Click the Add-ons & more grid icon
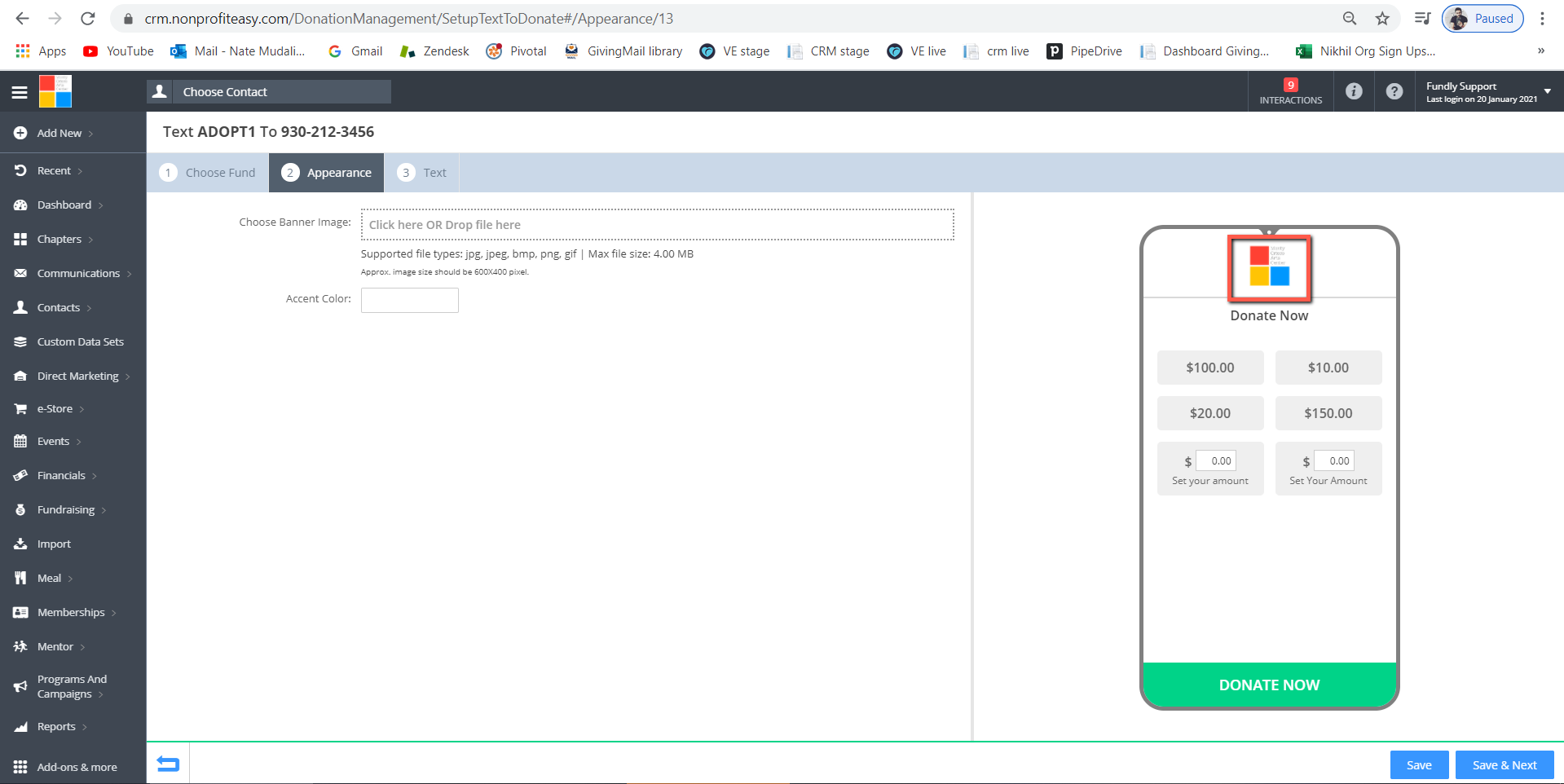Image resolution: width=1564 pixels, height=784 pixels. point(20,767)
